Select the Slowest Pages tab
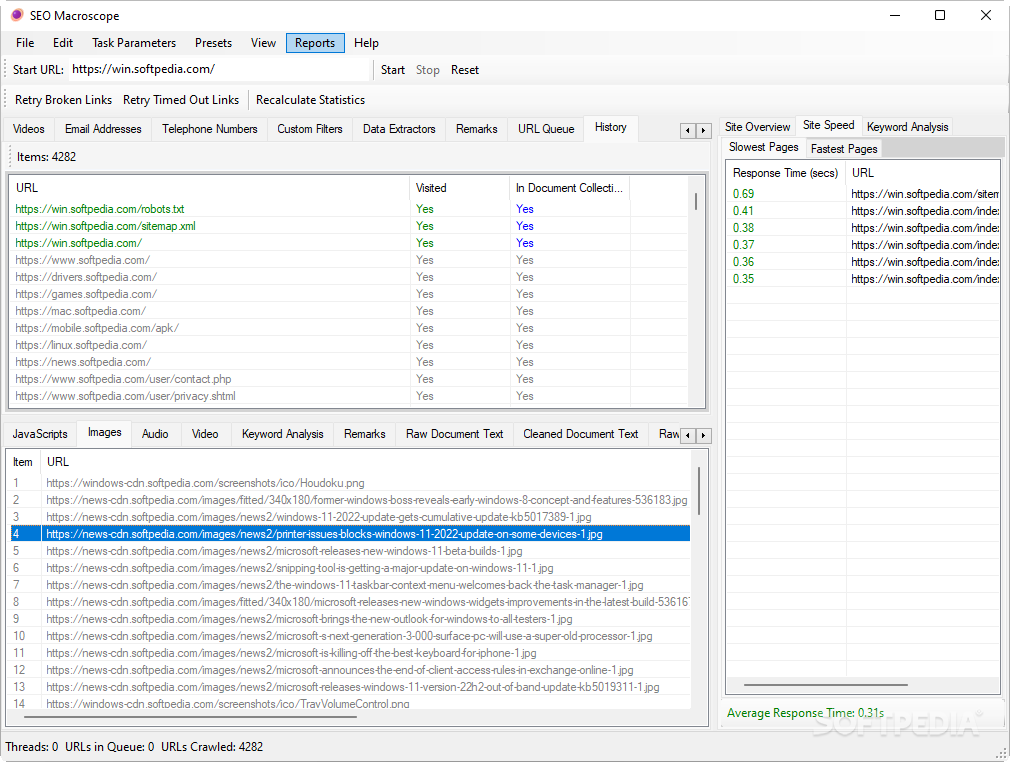 click(x=763, y=148)
